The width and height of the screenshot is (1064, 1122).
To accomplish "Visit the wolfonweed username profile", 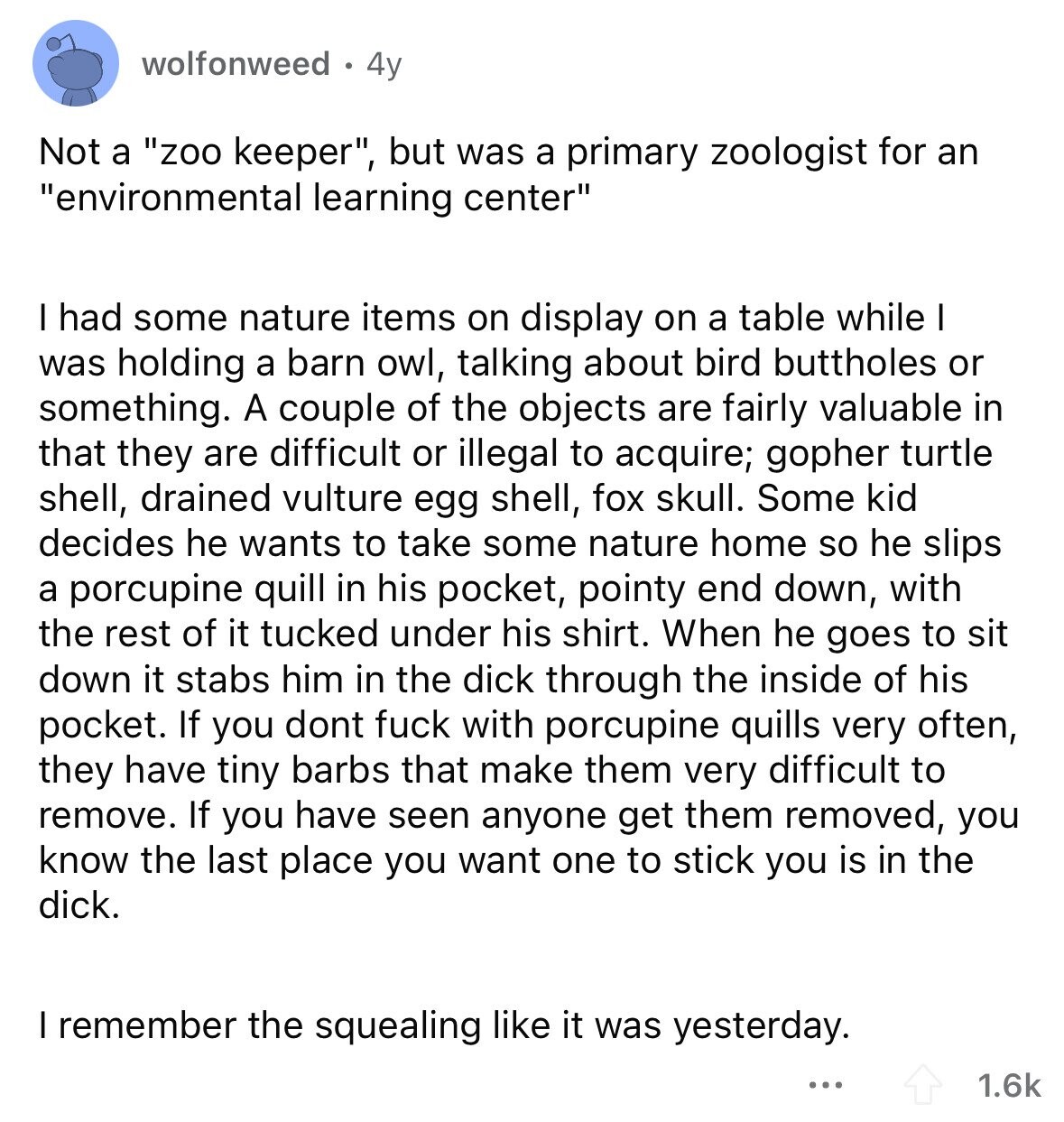I will 236,63.
